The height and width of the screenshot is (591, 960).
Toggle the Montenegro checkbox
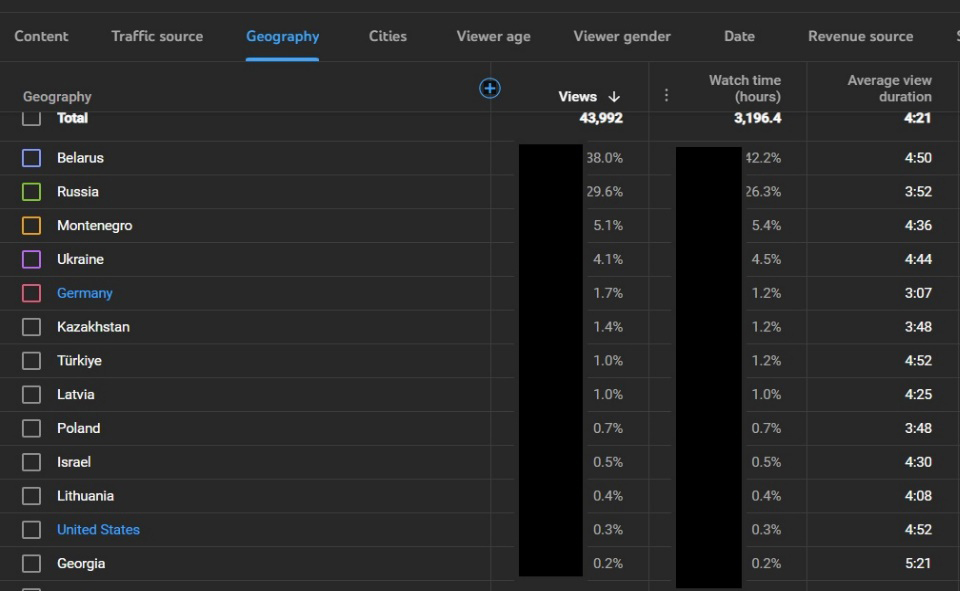(x=32, y=226)
